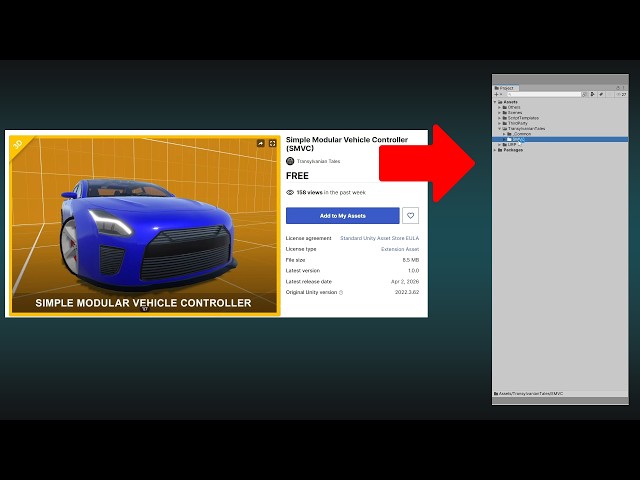Click the 8.5 MB file size value
The height and width of the screenshot is (480, 640).
[x=411, y=260]
